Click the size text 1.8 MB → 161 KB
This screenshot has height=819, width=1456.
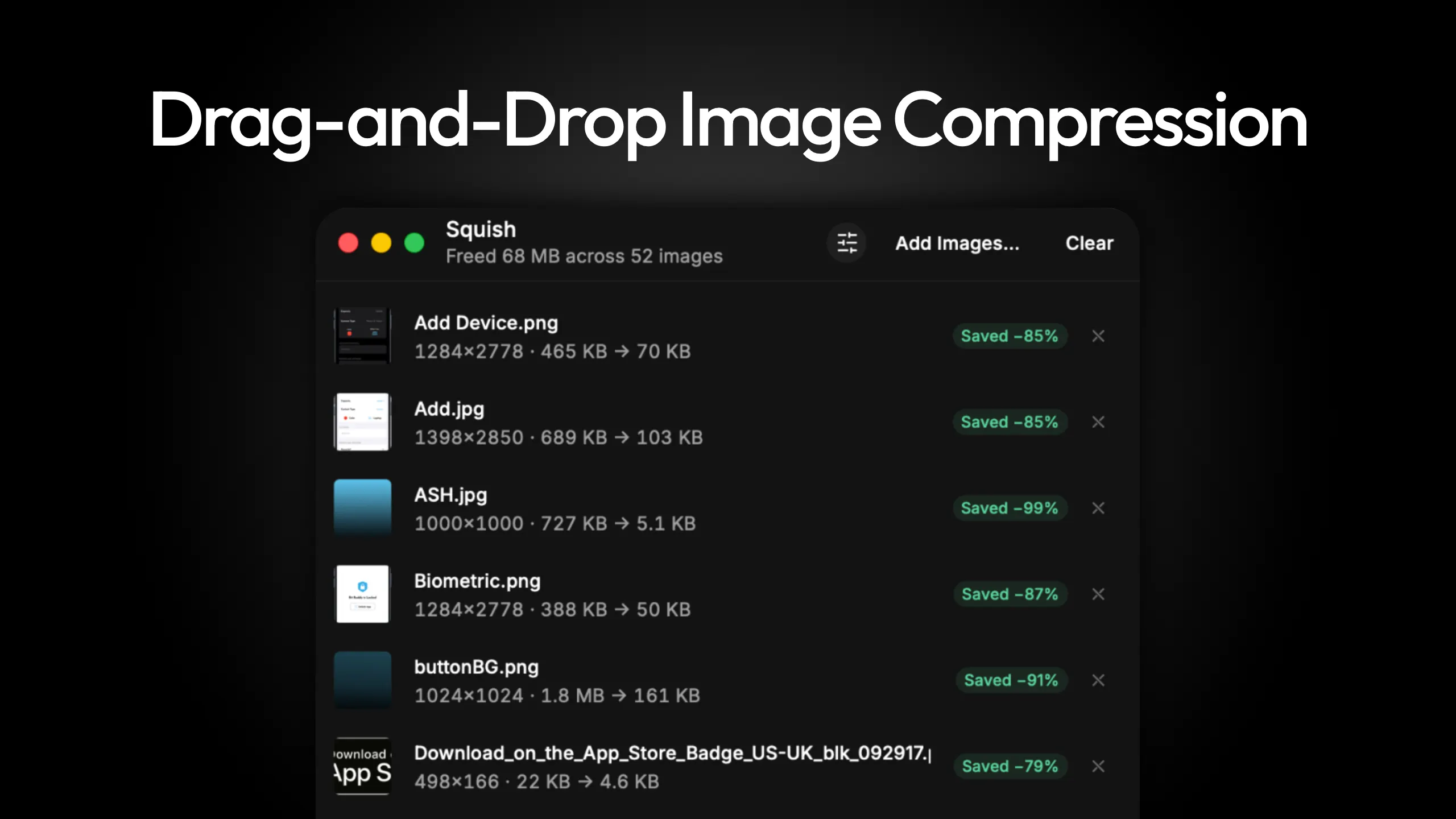click(x=620, y=696)
